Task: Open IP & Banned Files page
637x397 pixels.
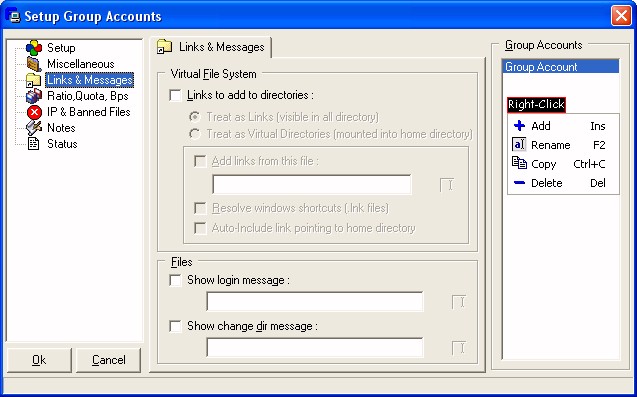Action: coord(89,112)
